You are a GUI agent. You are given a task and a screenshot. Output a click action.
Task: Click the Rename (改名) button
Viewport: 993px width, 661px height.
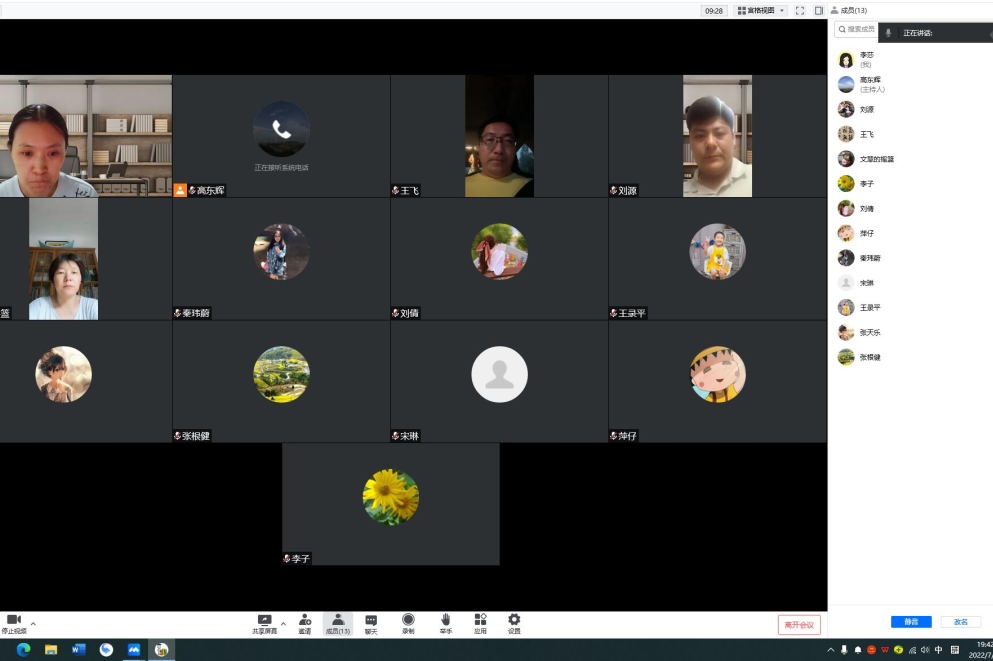(960, 622)
